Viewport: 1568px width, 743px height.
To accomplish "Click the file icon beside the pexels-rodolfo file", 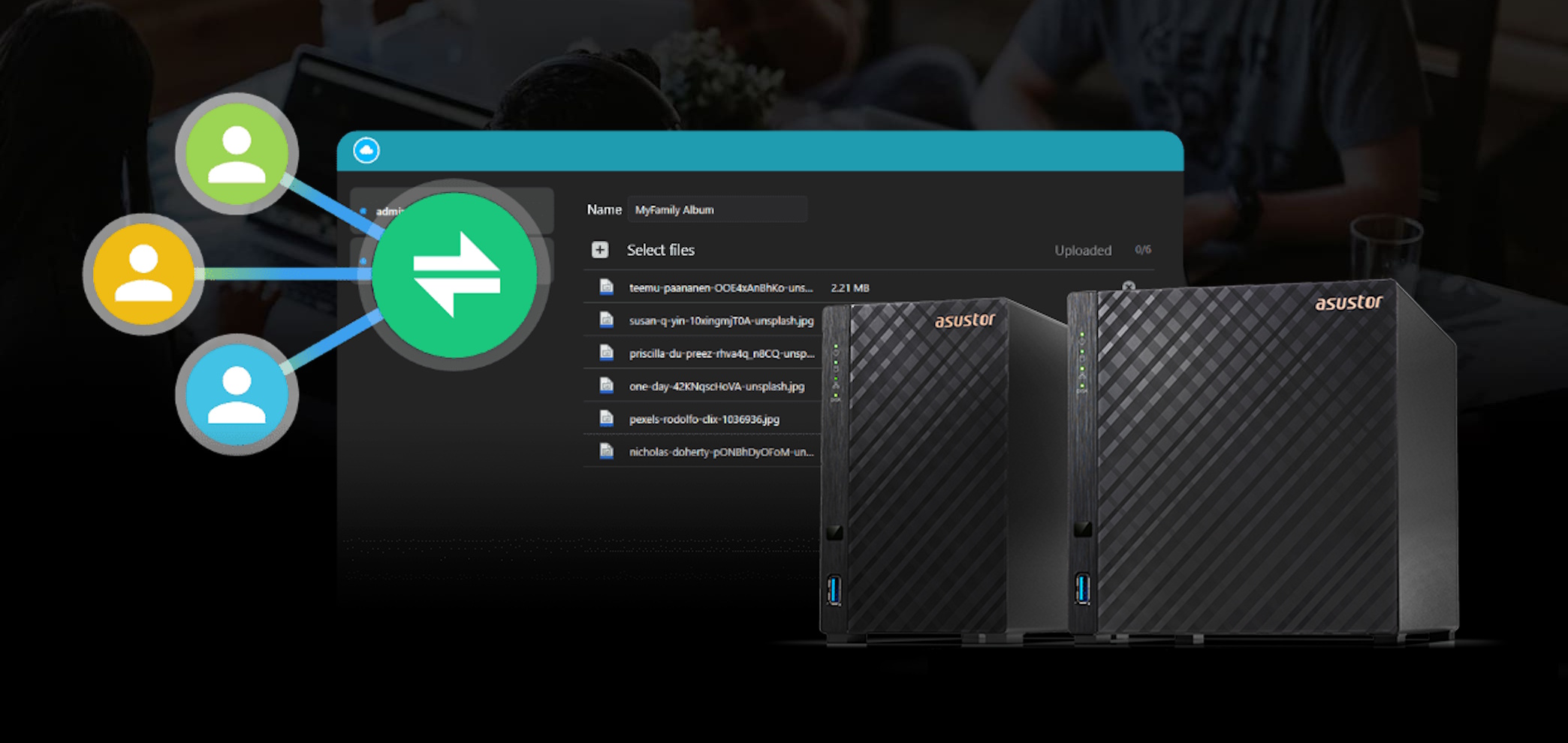I will pos(606,419).
